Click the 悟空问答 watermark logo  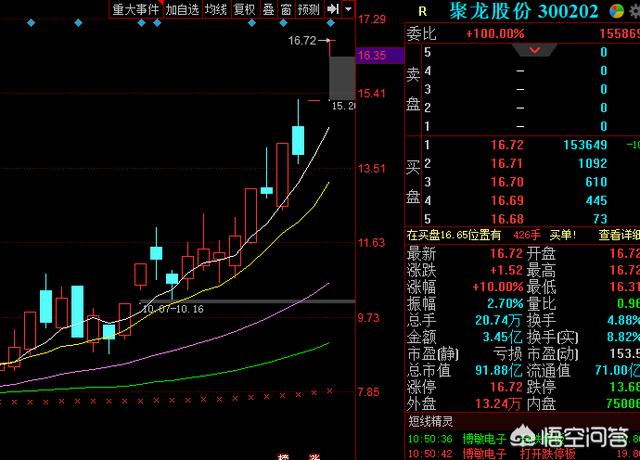[568, 438]
